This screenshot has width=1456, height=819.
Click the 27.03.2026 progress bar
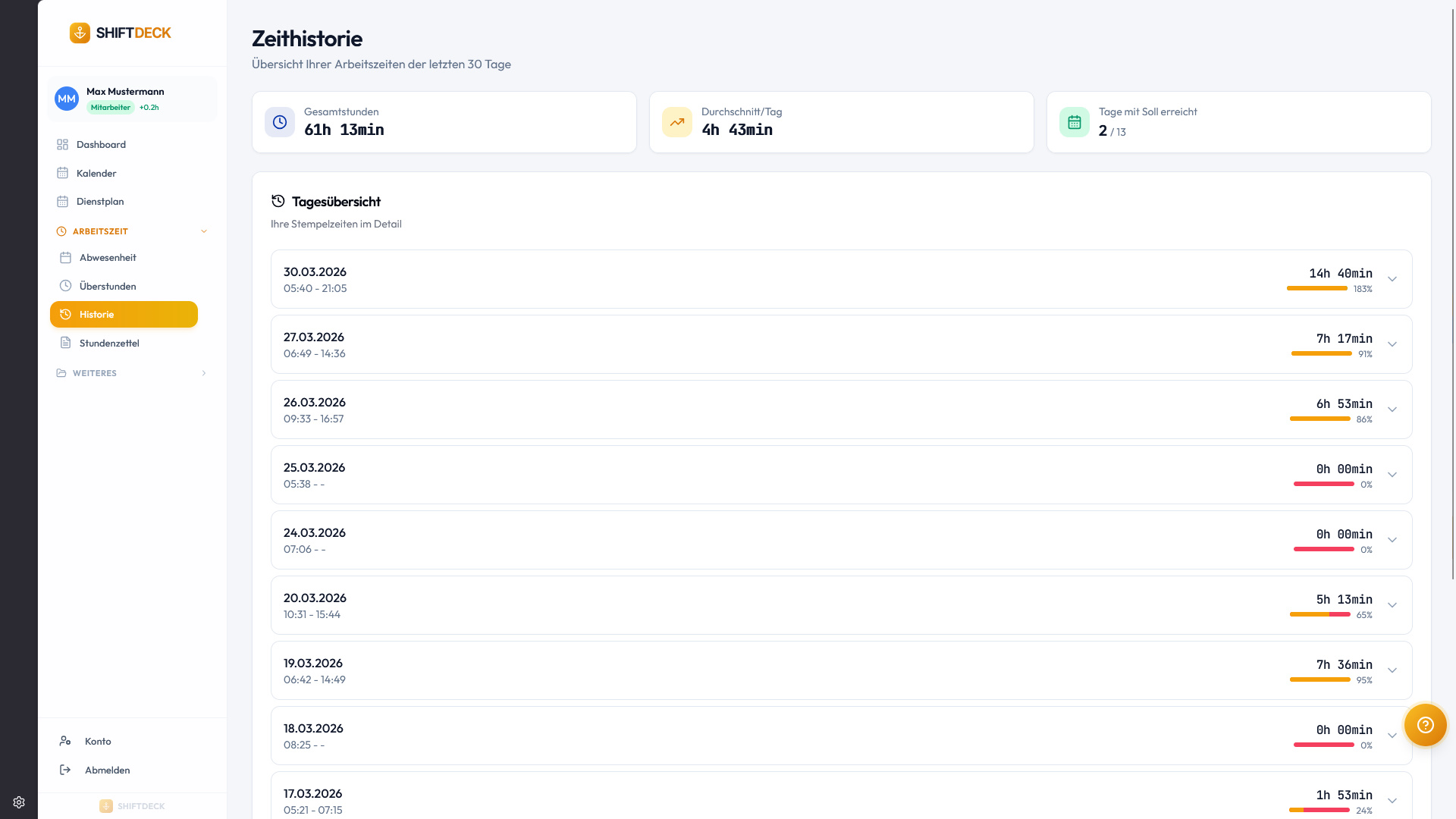pos(1321,353)
